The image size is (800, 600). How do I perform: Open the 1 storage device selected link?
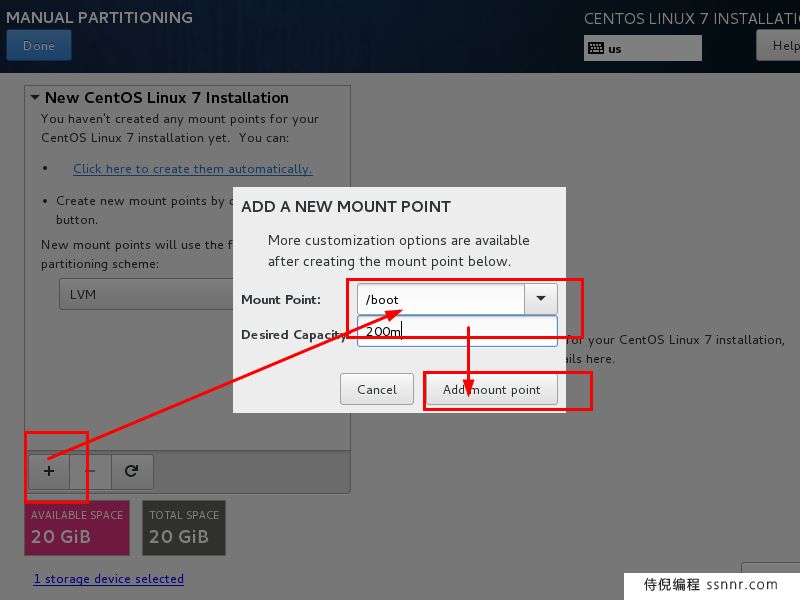pyautogui.click(x=109, y=579)
